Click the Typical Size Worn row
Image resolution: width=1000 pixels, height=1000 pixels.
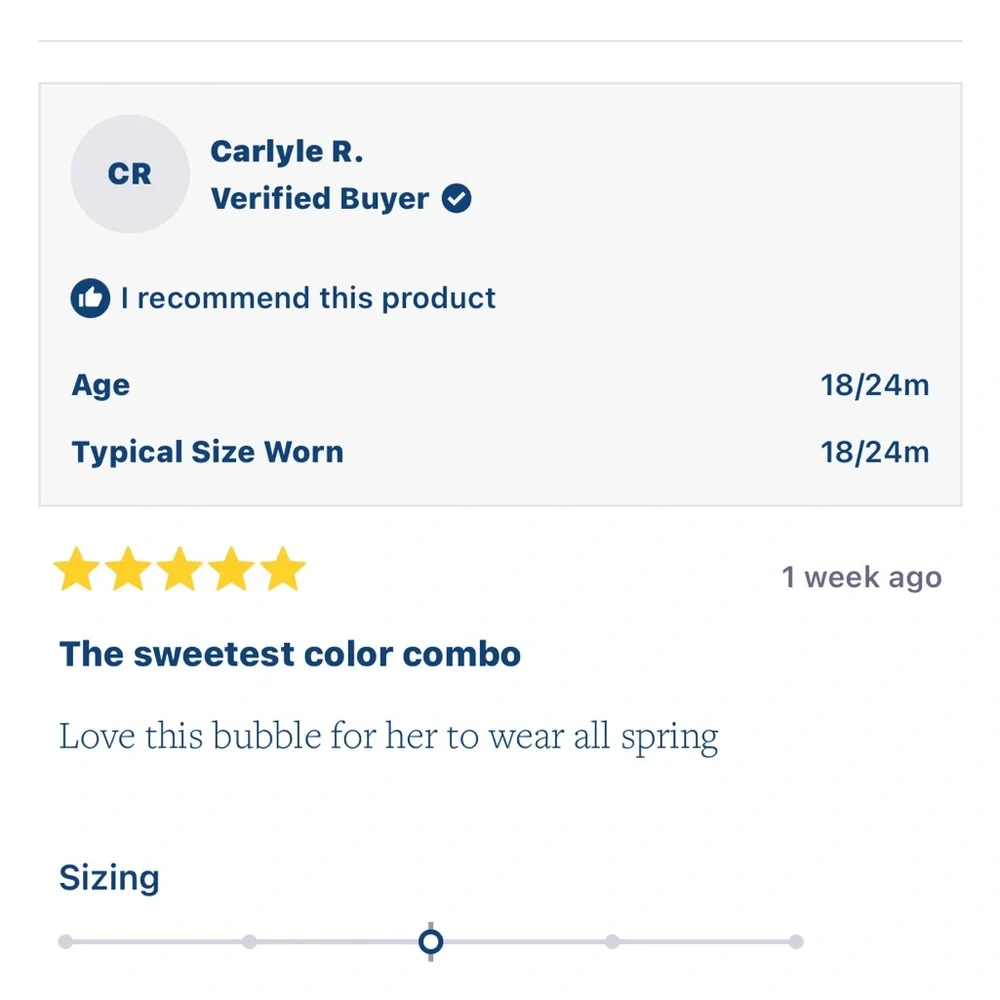click(x=501, y=452)
